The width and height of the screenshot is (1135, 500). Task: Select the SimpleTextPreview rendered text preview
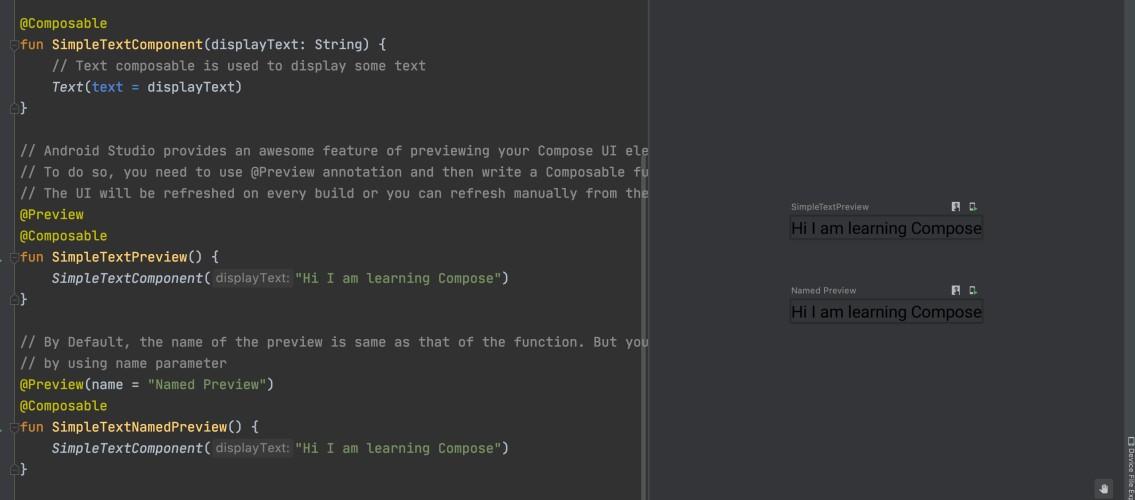point(886,228)
